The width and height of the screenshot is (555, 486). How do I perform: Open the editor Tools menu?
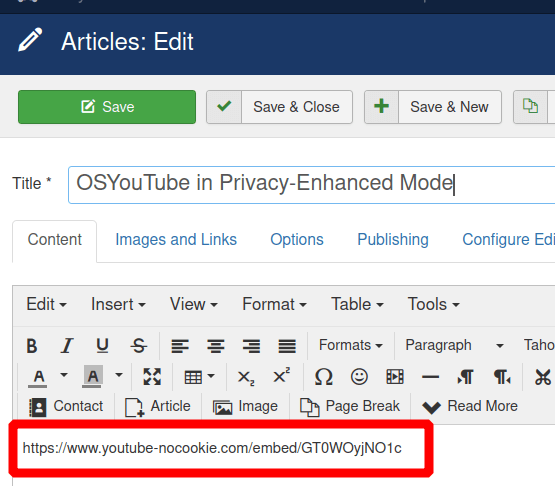click(x=434, y=304)
